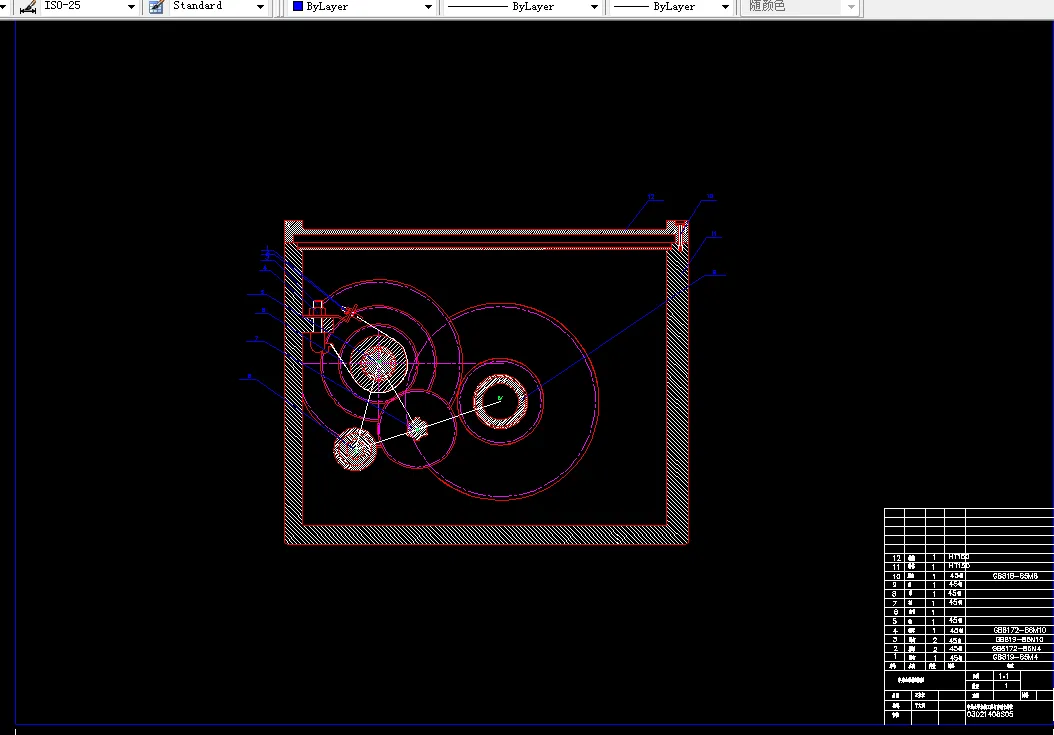Click the drawing number 03021408S05 in title block
Screen dimensions: 1054x735
click(989, 714)
